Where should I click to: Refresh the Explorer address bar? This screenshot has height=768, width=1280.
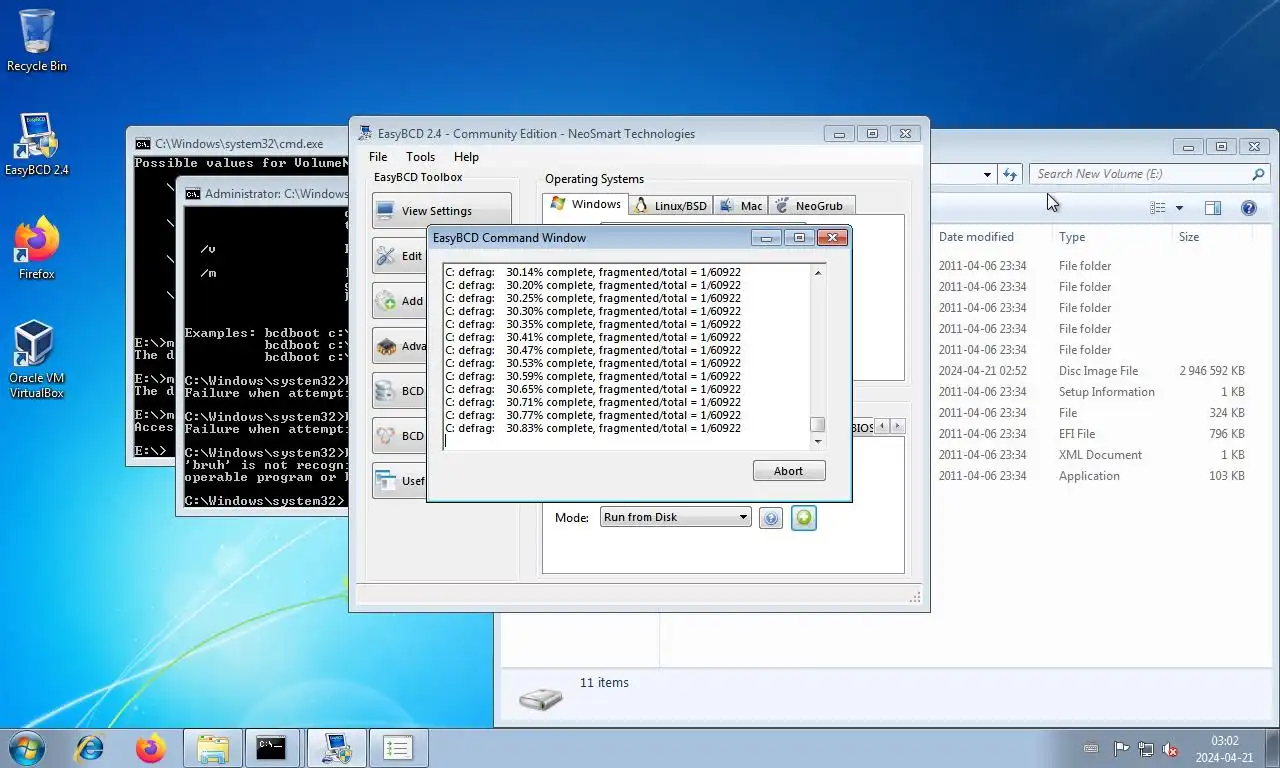[1010, 174]
